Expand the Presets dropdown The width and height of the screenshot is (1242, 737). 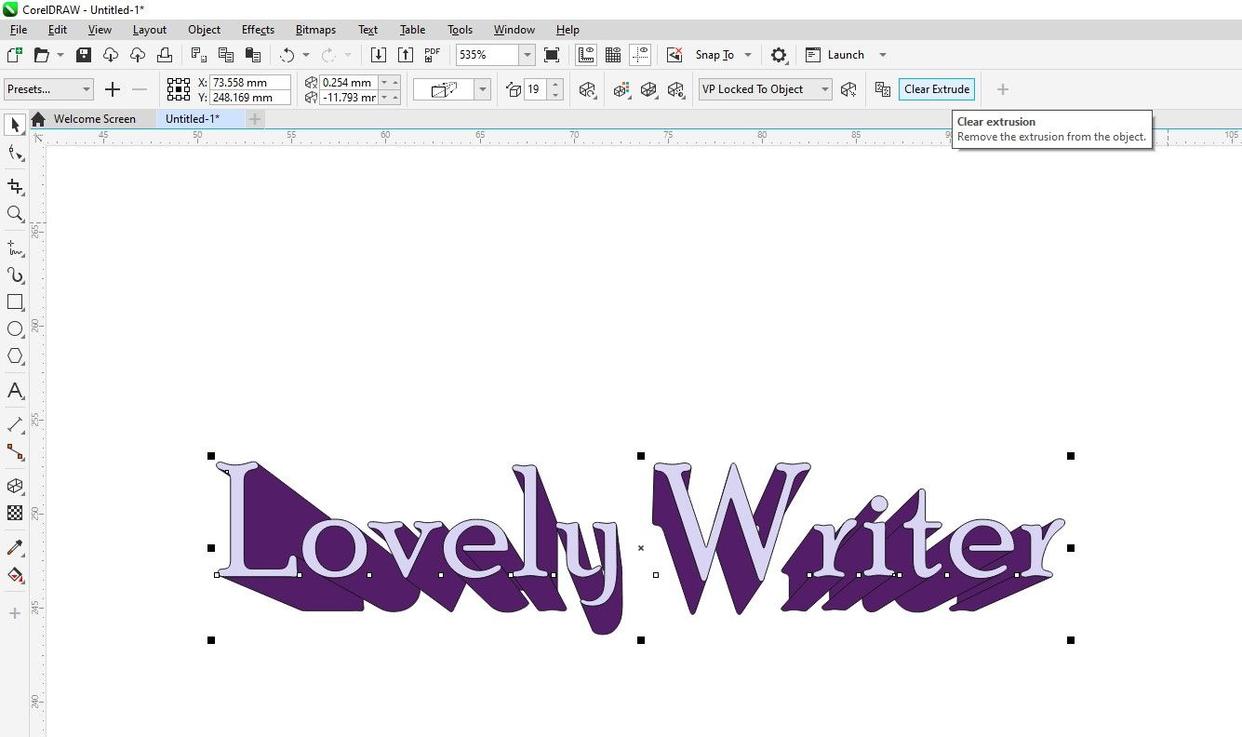click(x=48, y=89)
